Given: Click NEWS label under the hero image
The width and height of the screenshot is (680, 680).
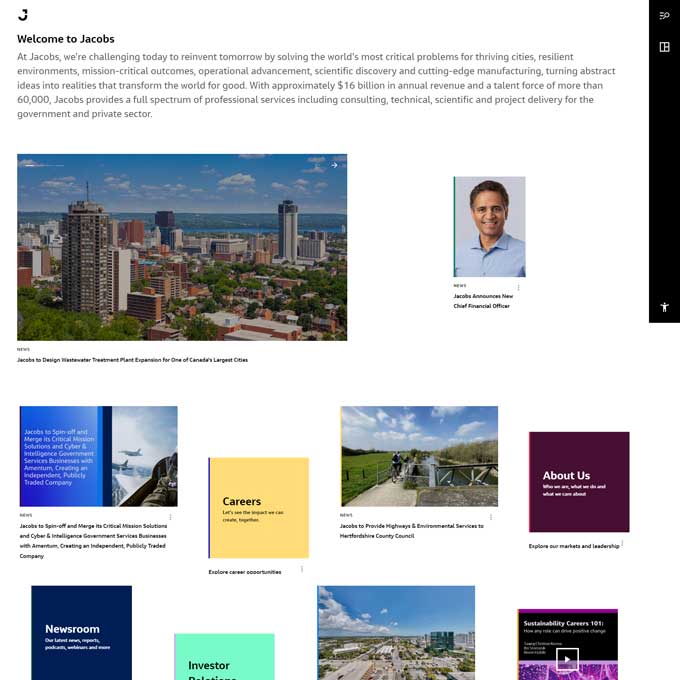Looking at the screenshot, I should point(23,349).
